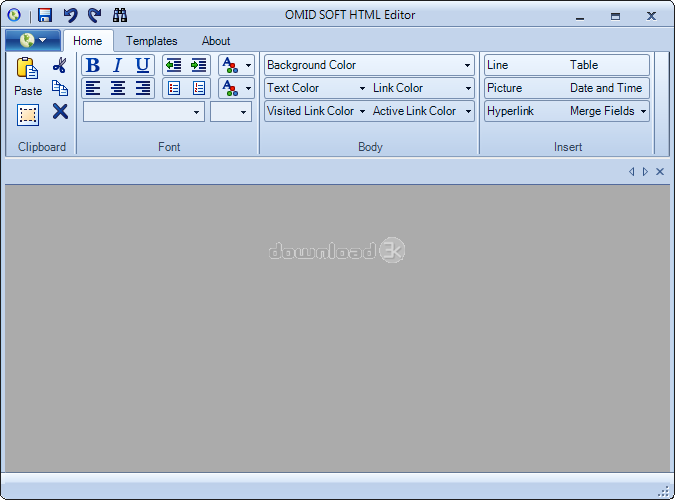Click the resize grip in status bar

pos(664,491)
